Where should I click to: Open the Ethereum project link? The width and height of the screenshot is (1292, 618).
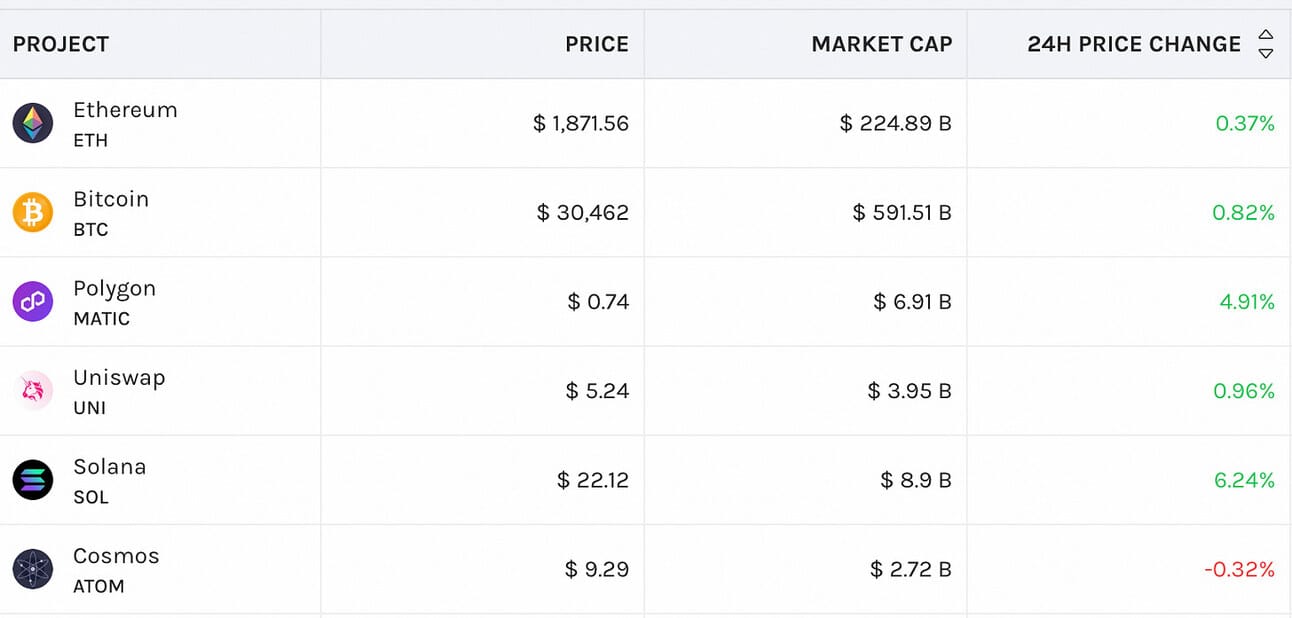[x=125, y=110]
